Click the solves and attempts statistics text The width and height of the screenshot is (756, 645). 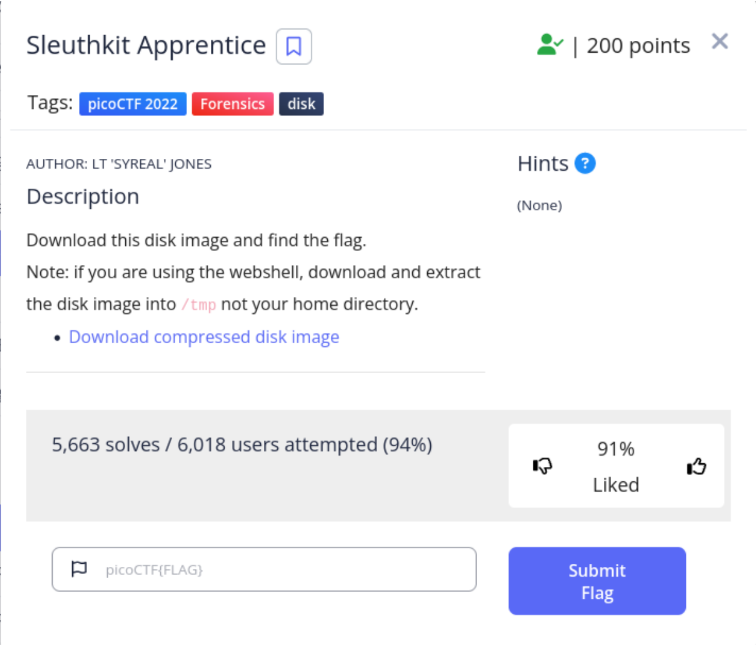(242, 445)
